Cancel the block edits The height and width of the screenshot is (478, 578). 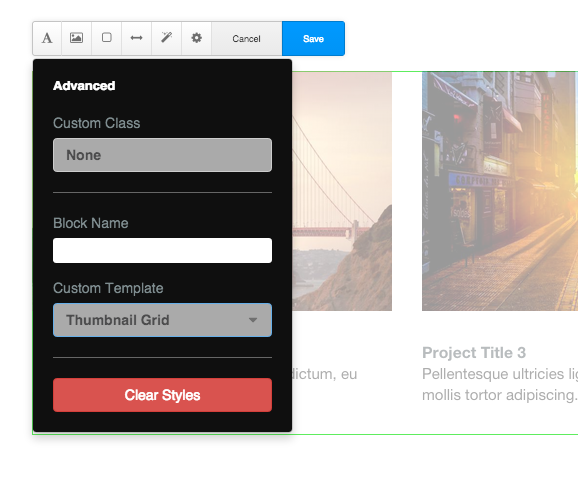[x=247, y=38]
